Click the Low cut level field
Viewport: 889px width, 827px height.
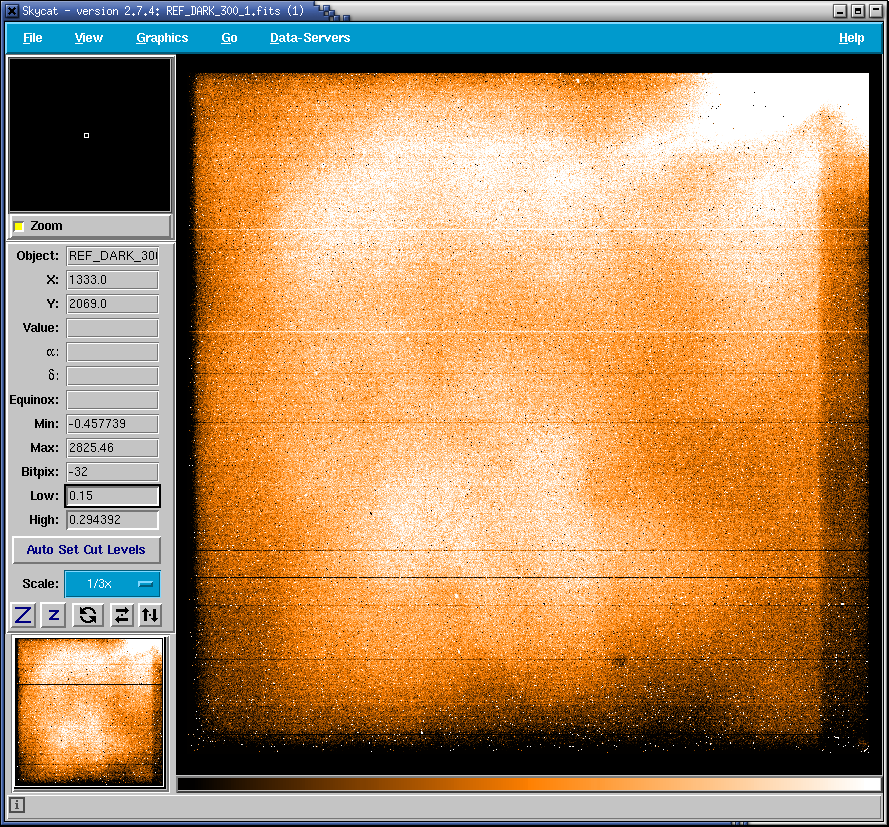[112, 496]
